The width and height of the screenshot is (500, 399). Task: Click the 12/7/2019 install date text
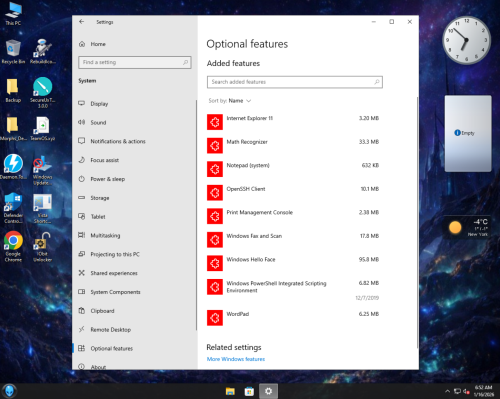click(367, 298)
